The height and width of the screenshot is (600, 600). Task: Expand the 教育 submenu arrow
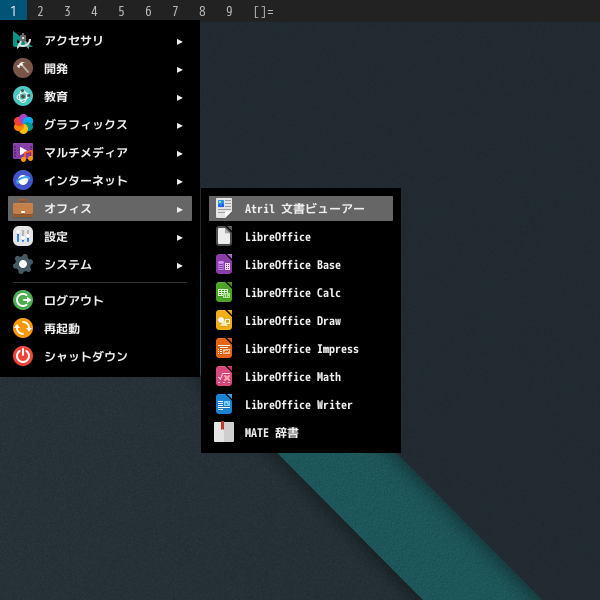coord(179,98)
